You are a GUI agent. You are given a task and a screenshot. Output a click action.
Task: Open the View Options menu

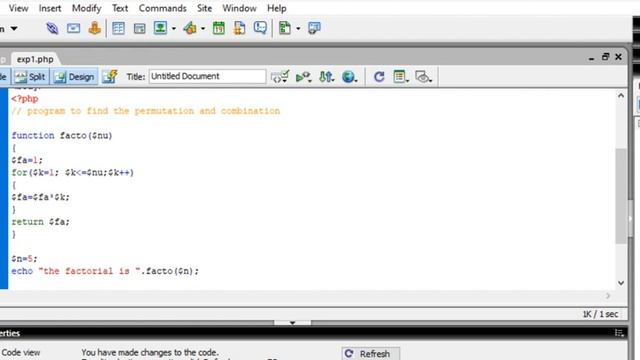(x=401, y=77)
